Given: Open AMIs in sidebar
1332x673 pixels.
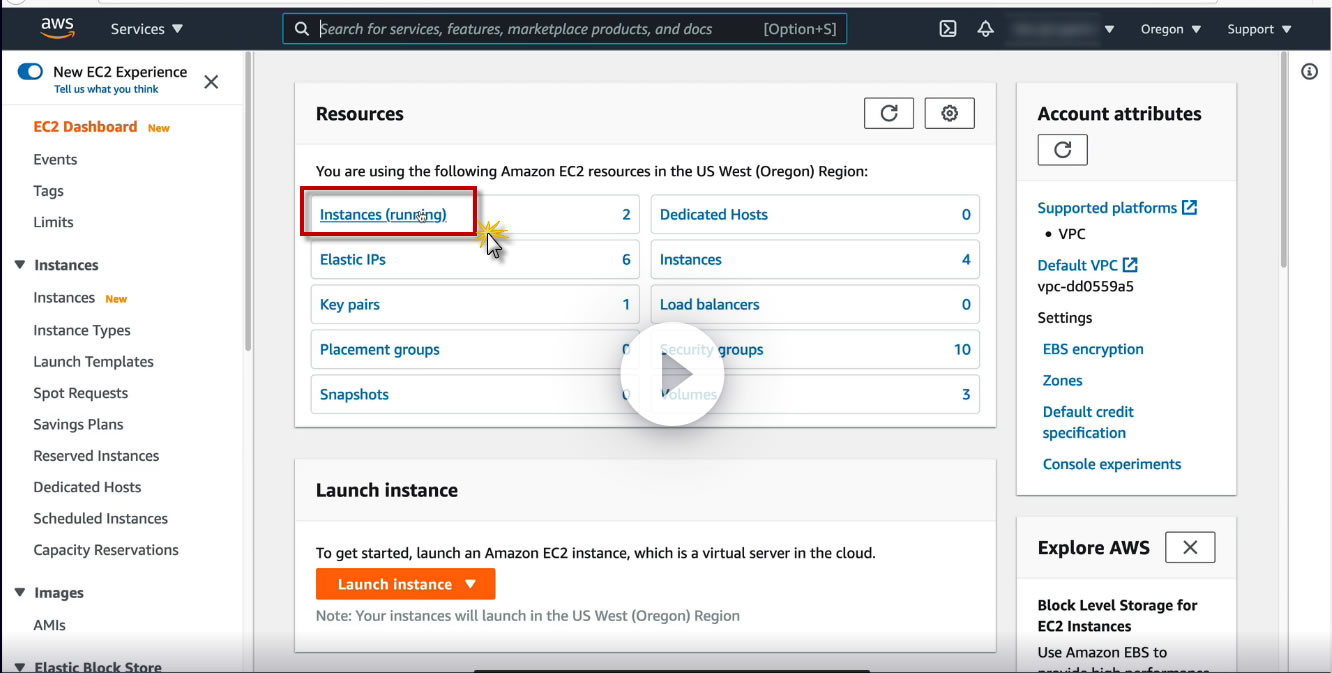Looking at the screenshot, I should tap(49, 625).
